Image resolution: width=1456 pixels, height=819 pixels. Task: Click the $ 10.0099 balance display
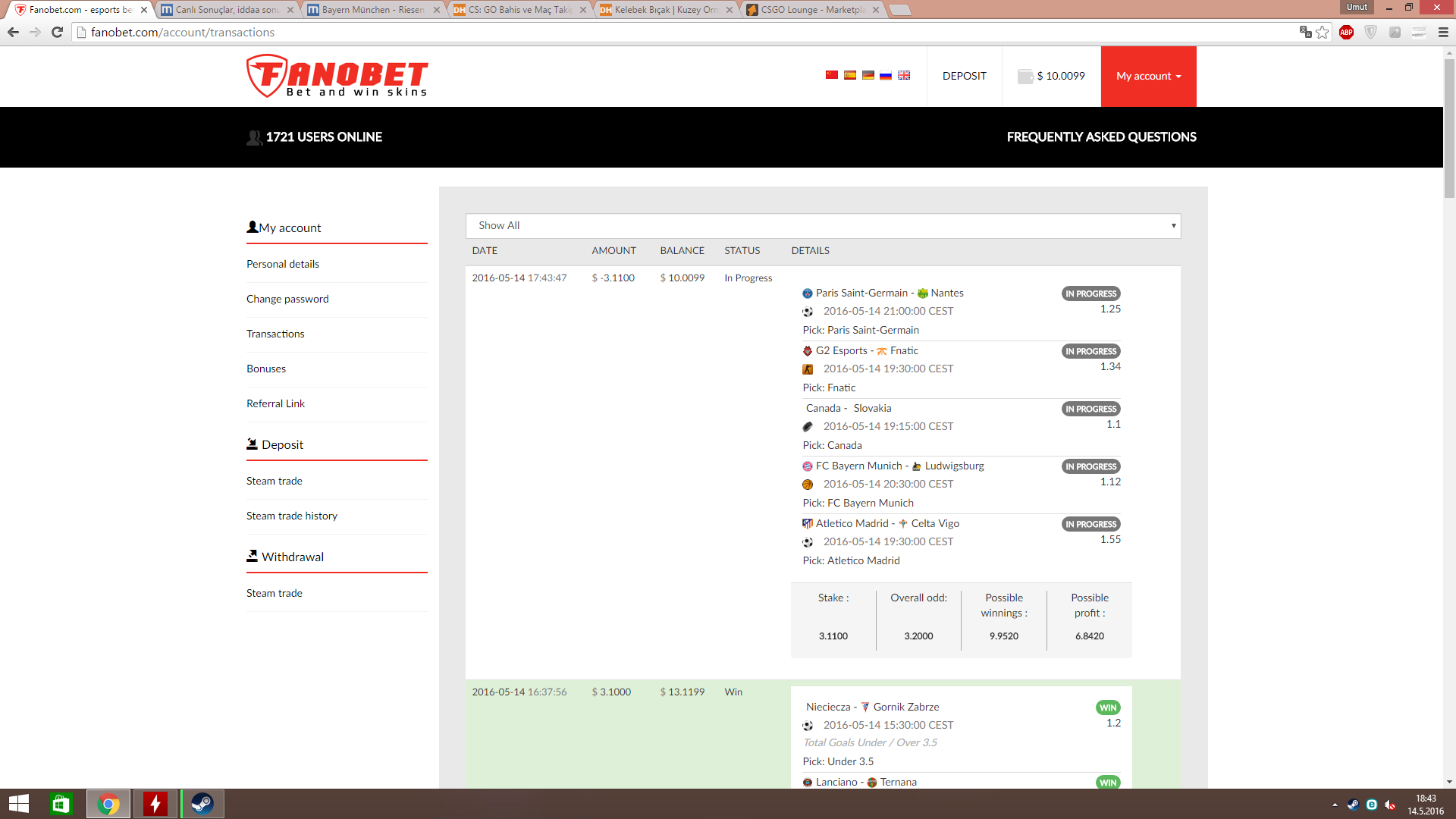[x=1061, y=77]
